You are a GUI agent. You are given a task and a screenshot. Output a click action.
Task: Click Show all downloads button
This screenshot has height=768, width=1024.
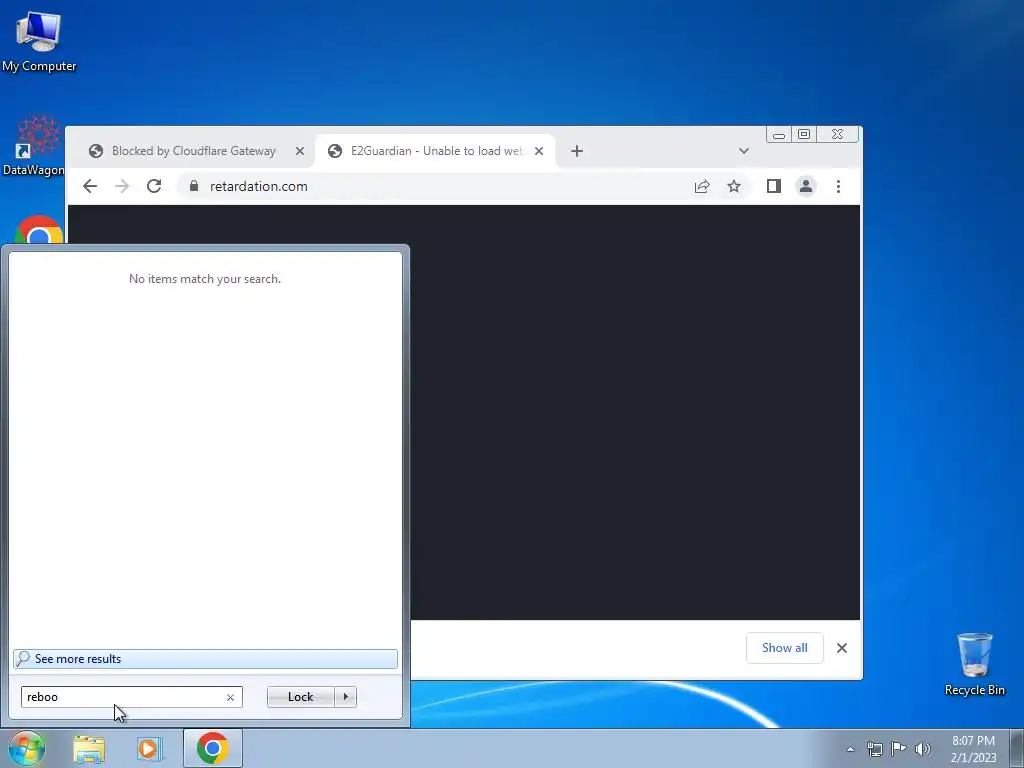[784, 648]
